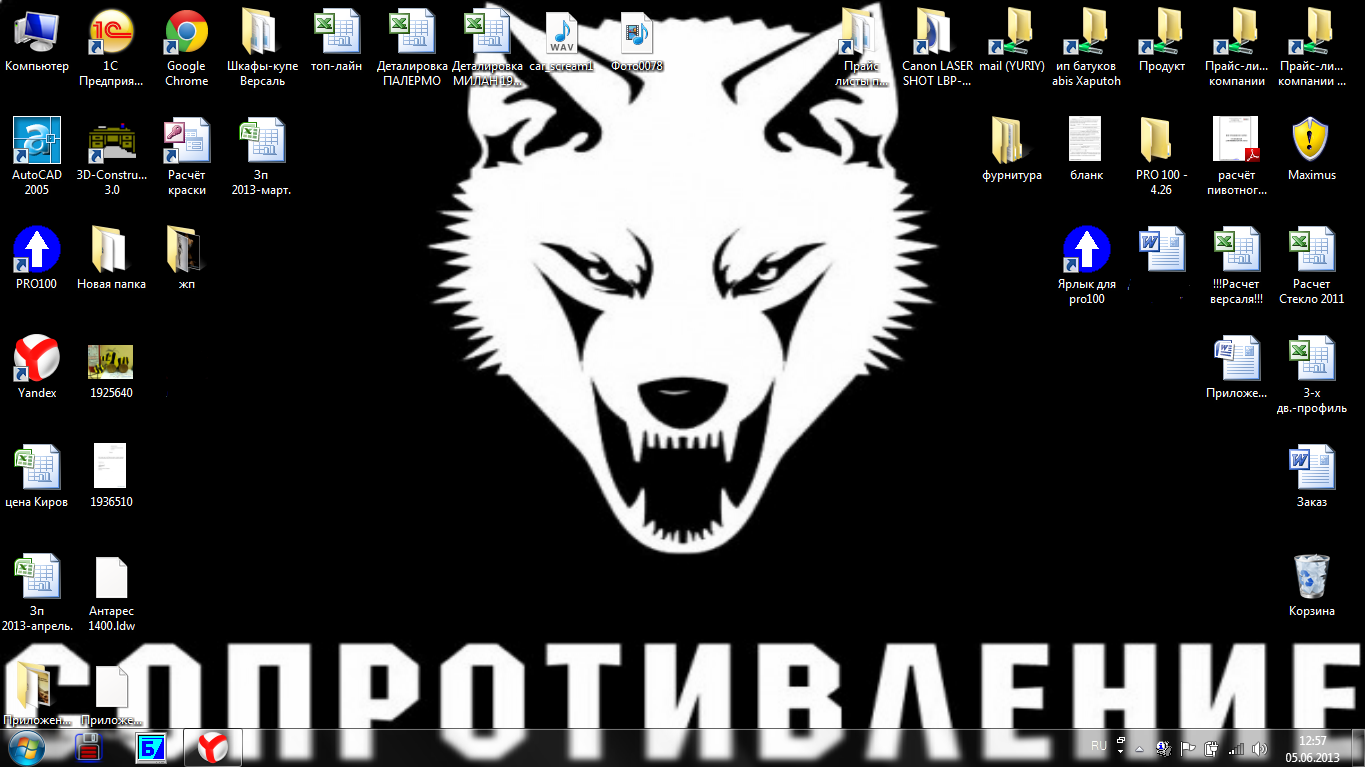
Task: Select the расчёт пивотног PDF file
Action: pyautogui.click(x=1236, y=142)
